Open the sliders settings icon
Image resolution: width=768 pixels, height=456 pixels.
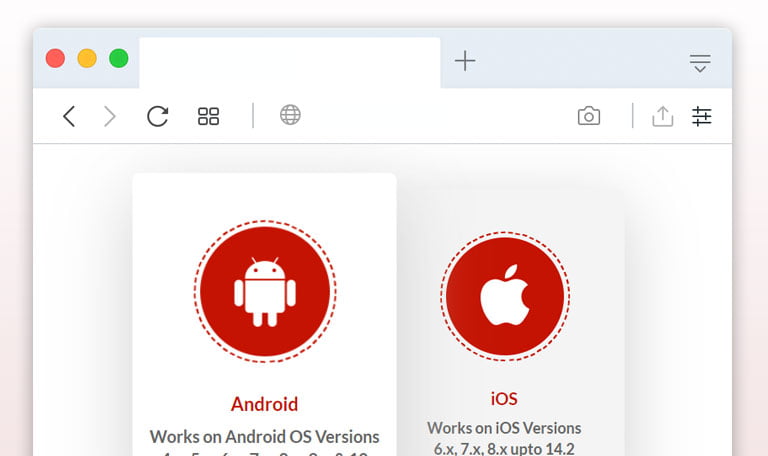701,117
